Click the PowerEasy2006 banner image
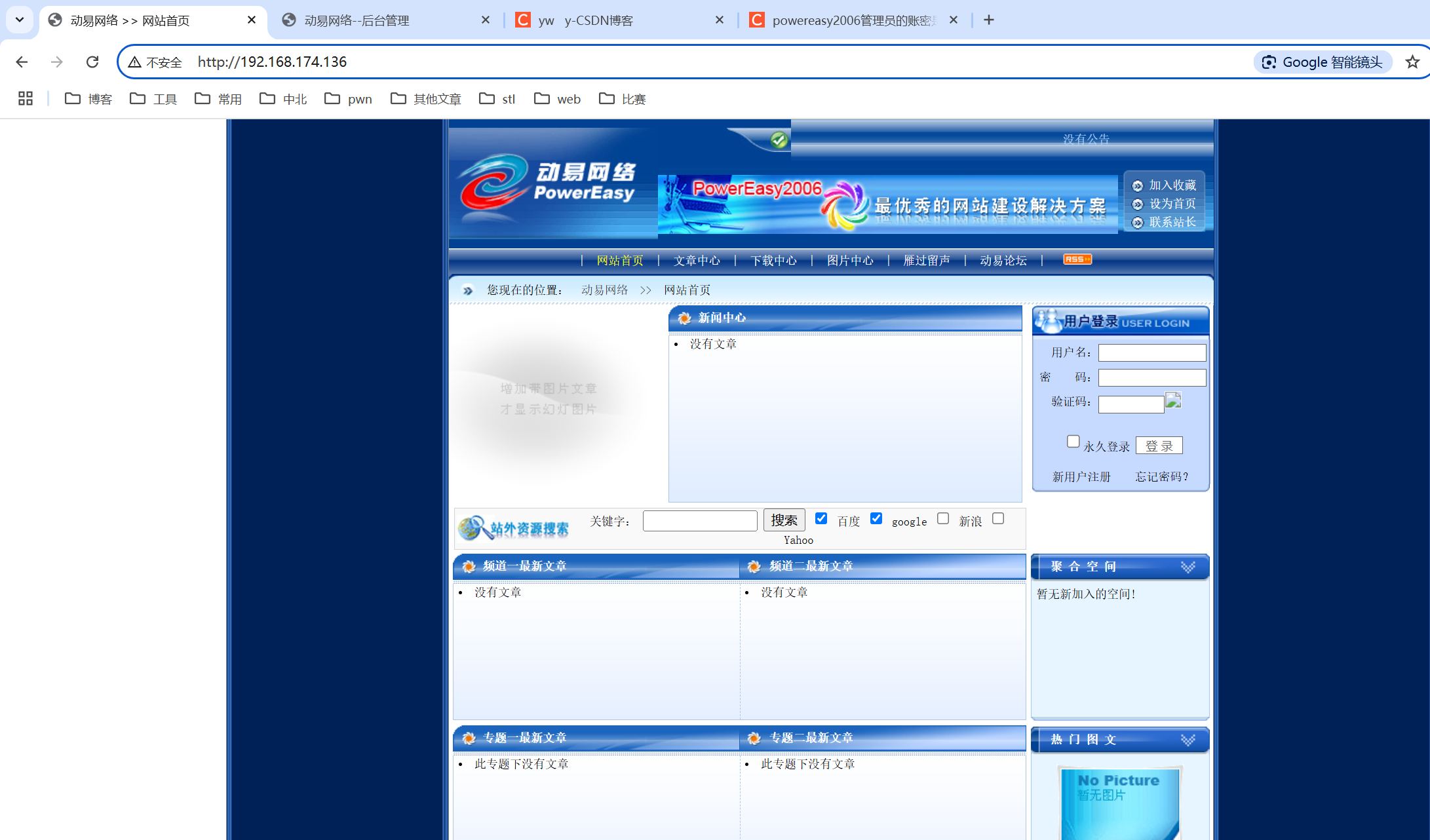This screenshot has width=1430, height=840. pos(887,204)
